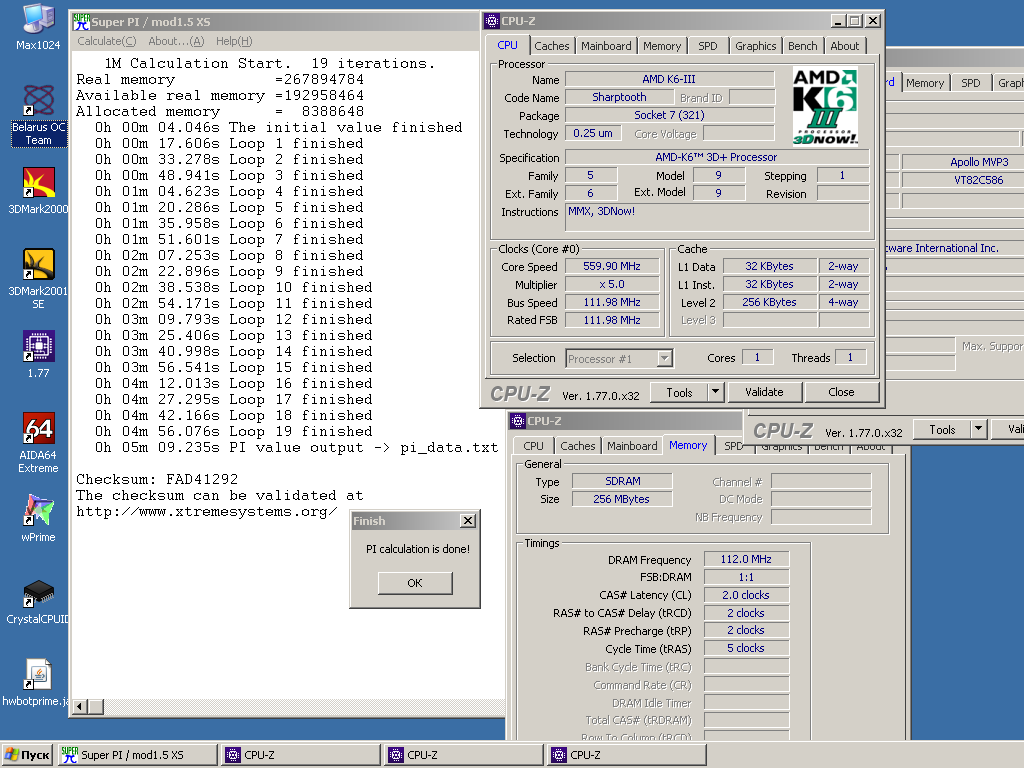Minimize the front CPU-Z window
Screen dimensions: 1024x768
coord(839,21)
